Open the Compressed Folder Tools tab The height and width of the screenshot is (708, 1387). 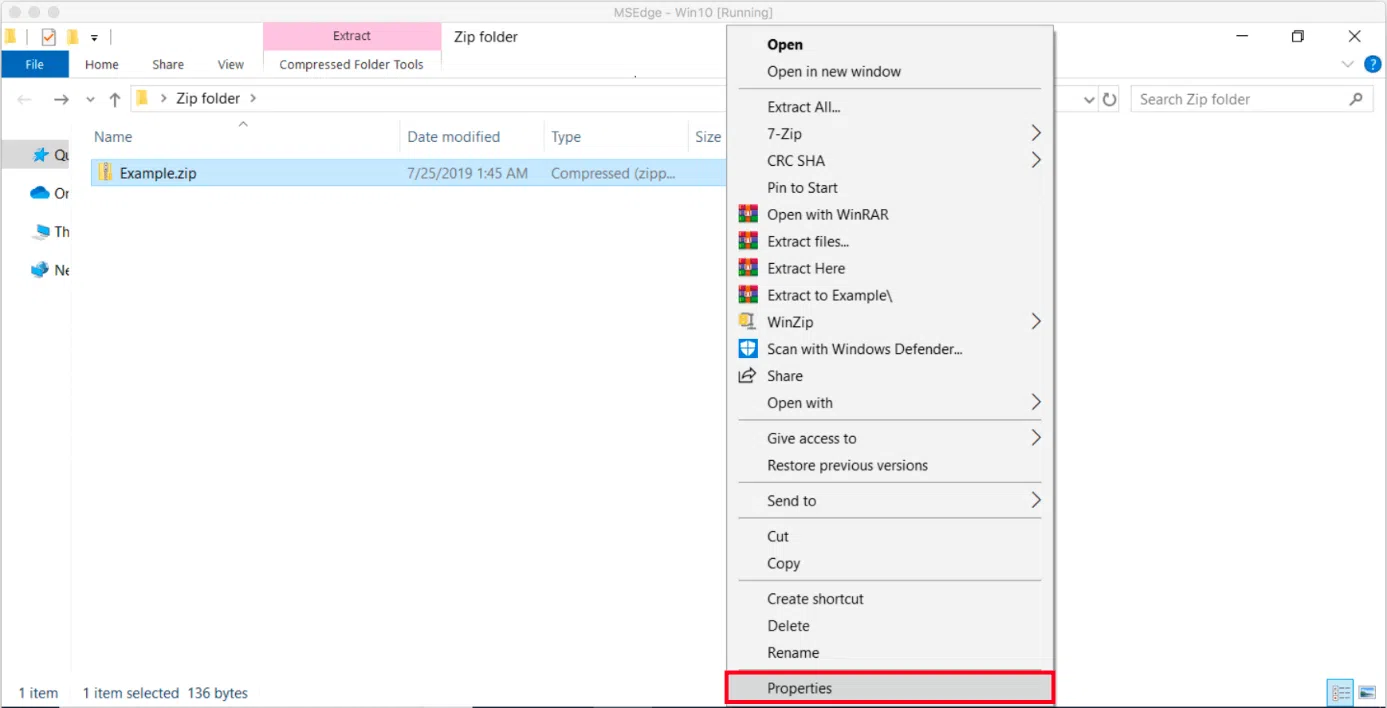(x=351, y=64)
